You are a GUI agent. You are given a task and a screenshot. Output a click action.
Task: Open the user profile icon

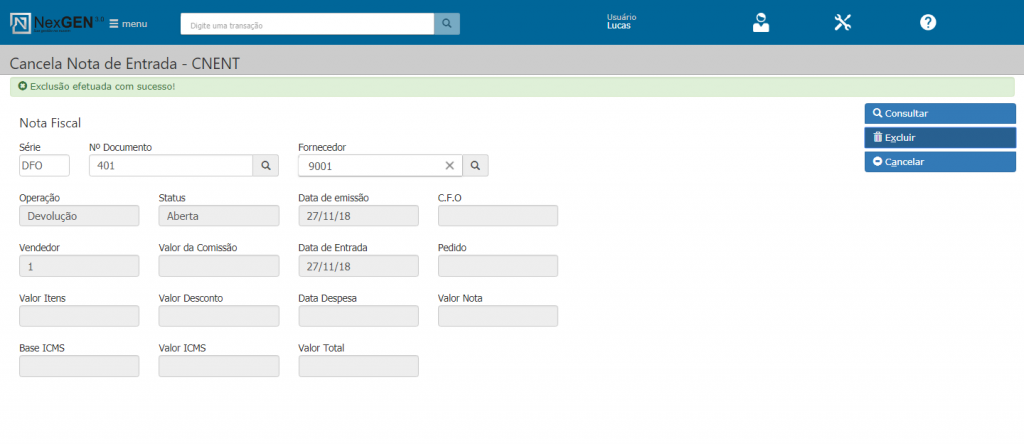(761, 23)
